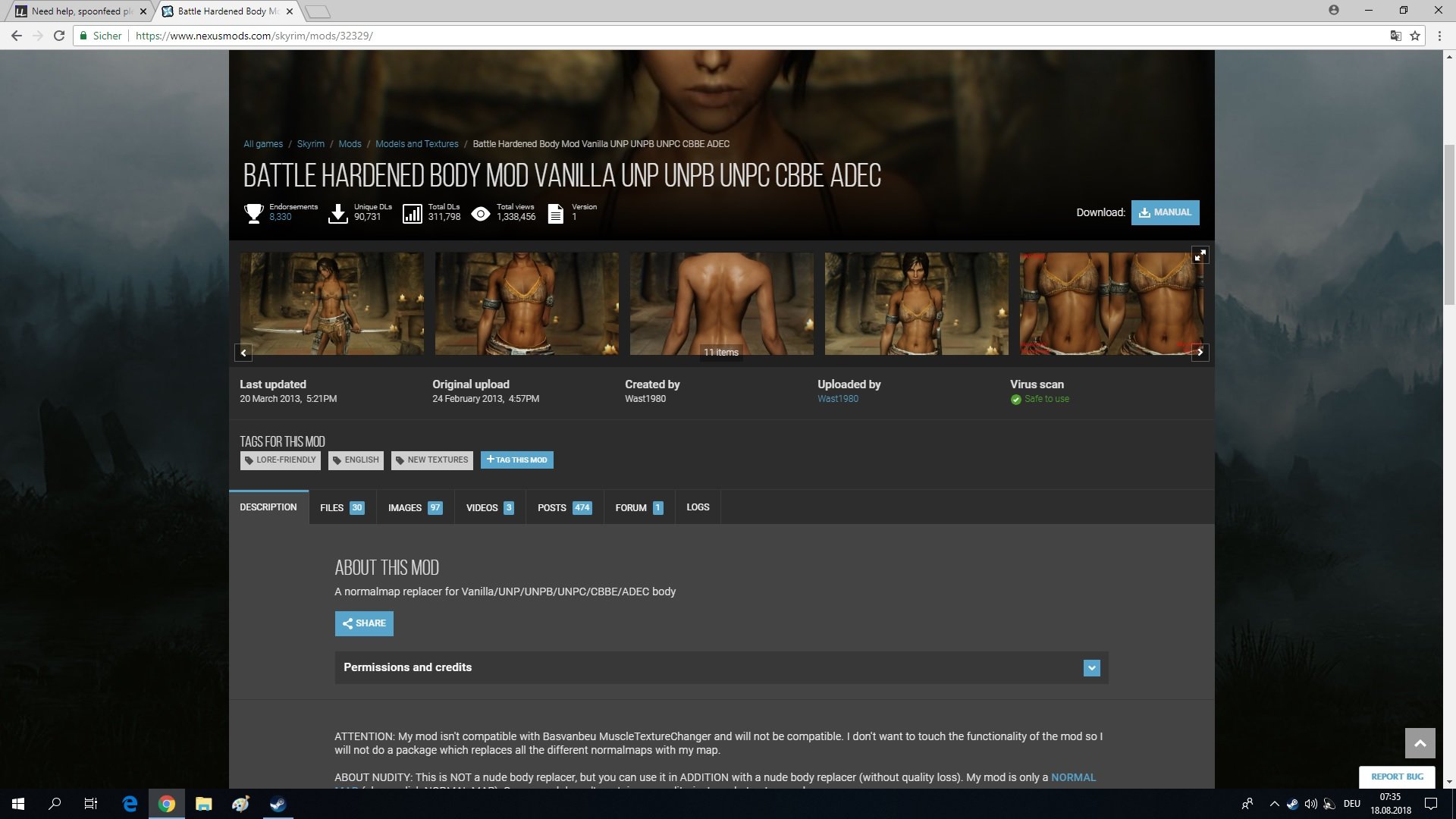Expand 'Permissions and credits' with the arrow
1456x819 pixels.
tap(1092, 668)
